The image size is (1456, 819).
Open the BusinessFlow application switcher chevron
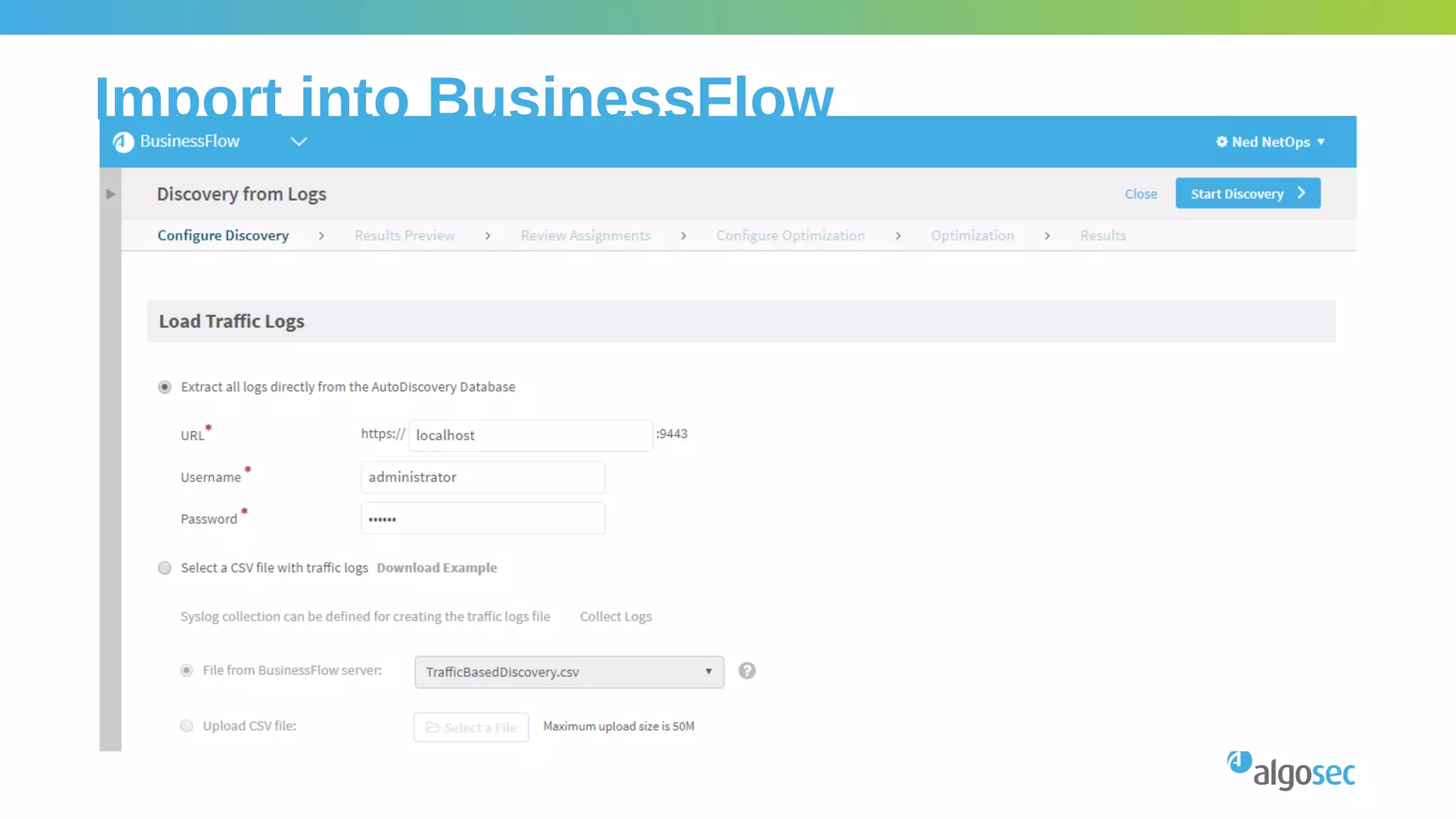[299, 141]
